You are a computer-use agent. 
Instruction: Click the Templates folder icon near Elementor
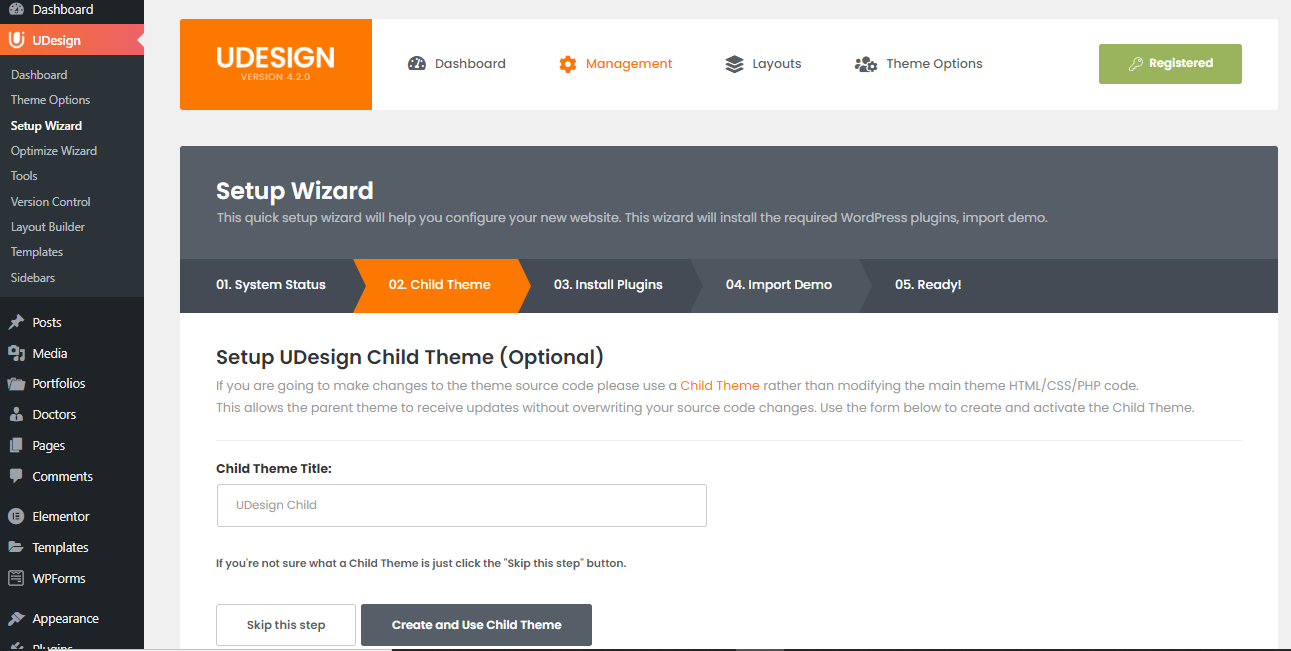click(16, 547)
